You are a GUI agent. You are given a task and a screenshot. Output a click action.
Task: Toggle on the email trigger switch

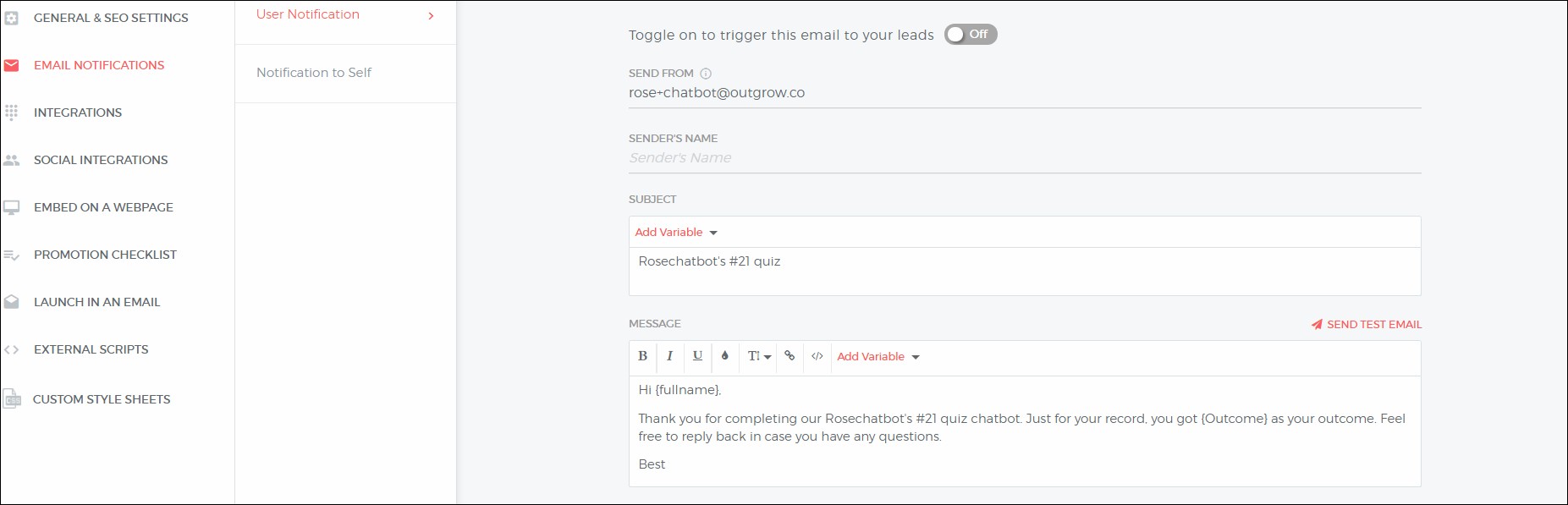point(971,35)
